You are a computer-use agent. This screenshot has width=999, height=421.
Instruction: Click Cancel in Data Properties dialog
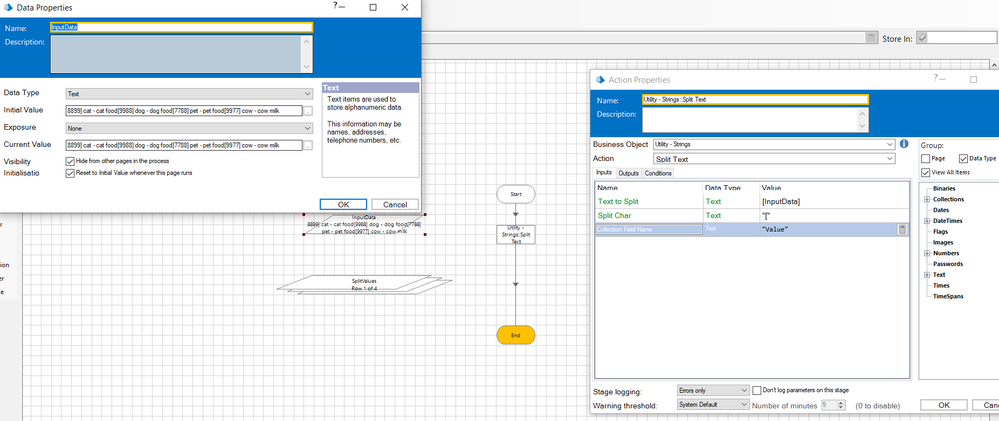click(x=394, y=204)
